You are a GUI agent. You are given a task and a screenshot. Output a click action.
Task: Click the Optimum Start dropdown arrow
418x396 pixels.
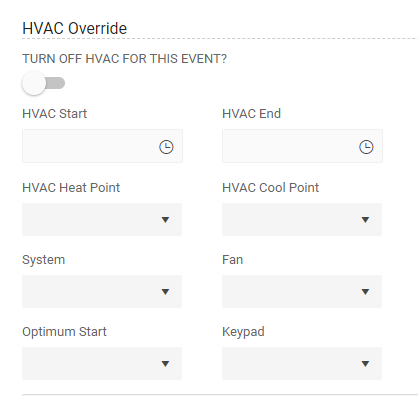click(x=165, y=364)
